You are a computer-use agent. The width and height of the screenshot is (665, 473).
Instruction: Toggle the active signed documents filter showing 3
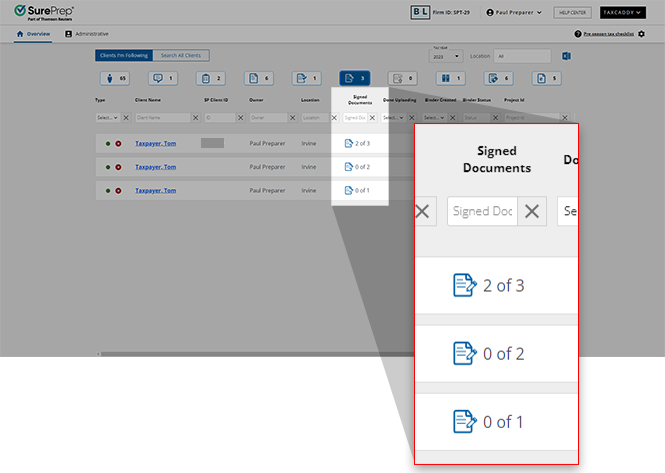(355, 78)
